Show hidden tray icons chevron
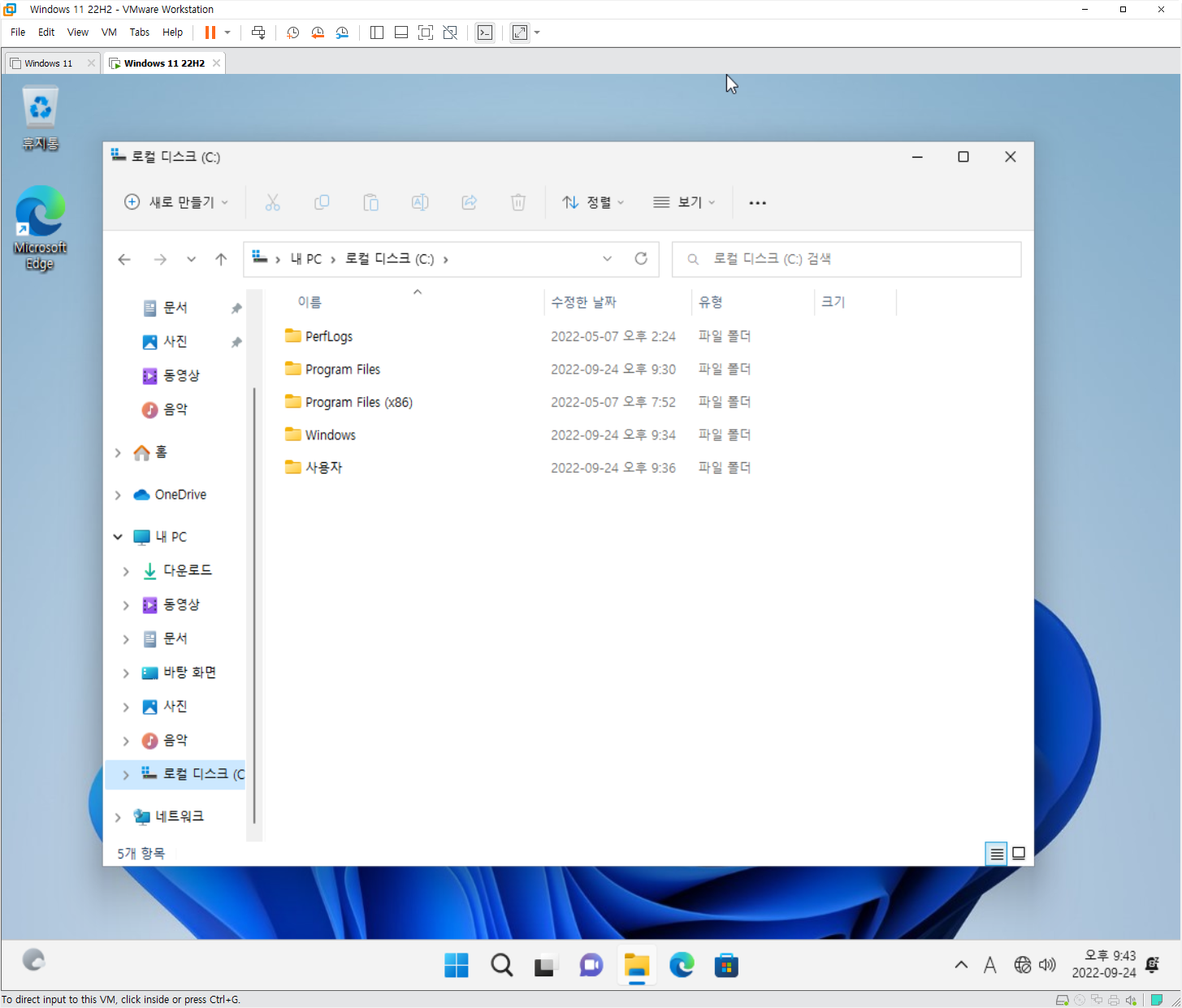Screen dimensions: 1182x1008 click(x=961, y=965)
